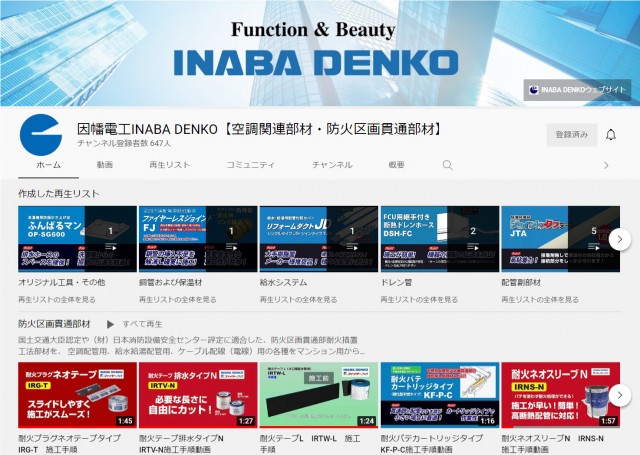Open video title 耐火テープL IRTW-L 施工手順

(310, 444)
